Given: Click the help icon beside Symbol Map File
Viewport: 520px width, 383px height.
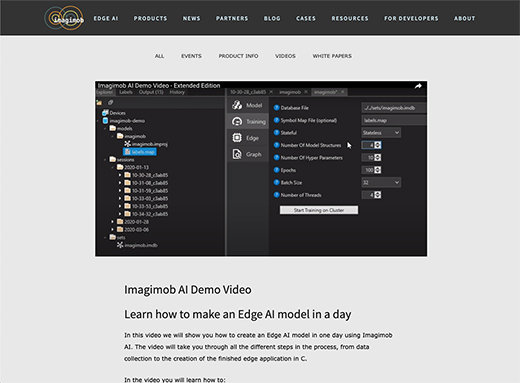Looking at the screenshot, I should (x=276, y=120).
